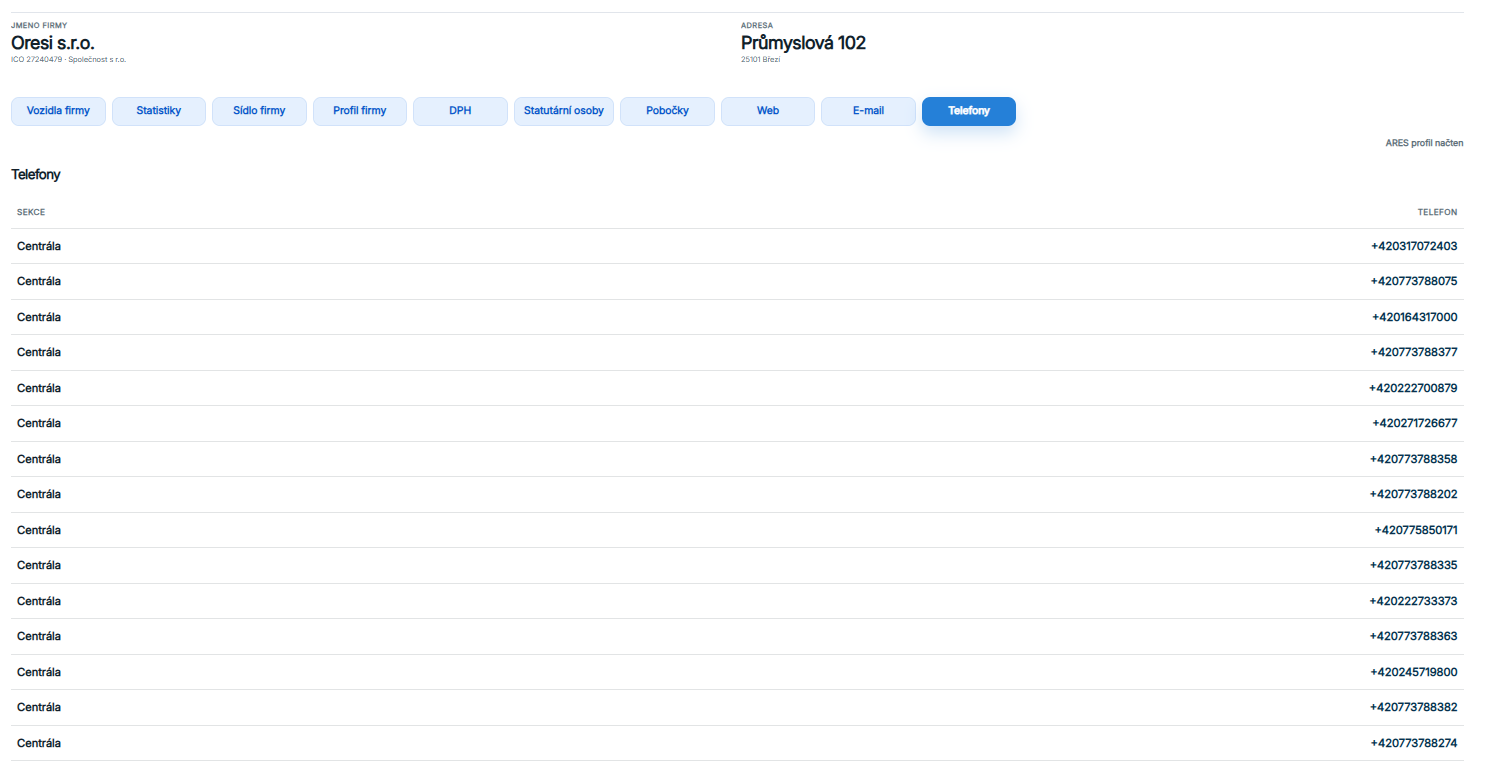Switch to the E-mail tab

coord(868,111)
